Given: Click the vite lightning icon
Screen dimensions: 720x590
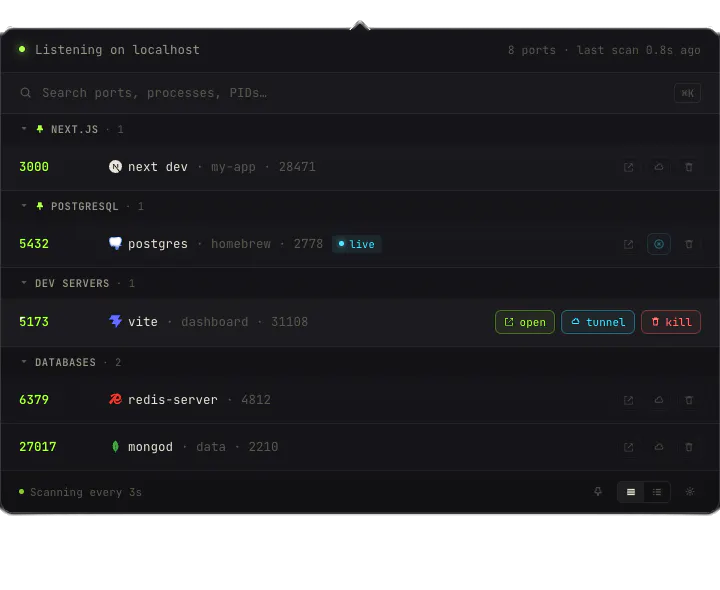Looking at the screenshot, I should pyautogui.click(x=115, y=321).
